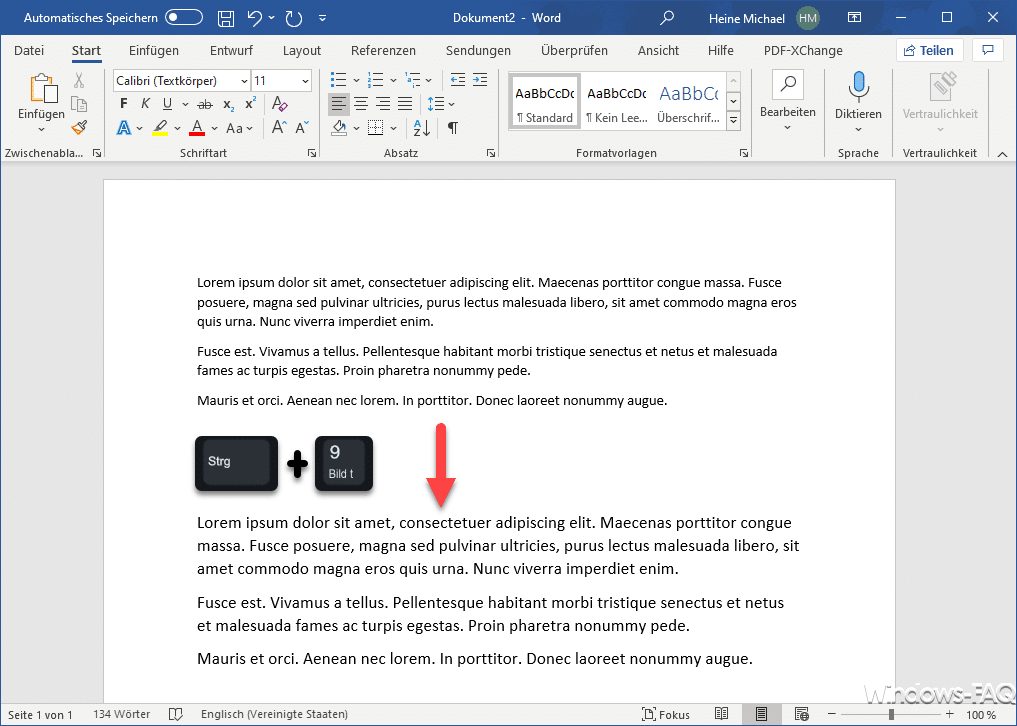Click the Increase indent icon
The image size is (1017, 726).
click(x=480, y=80)
